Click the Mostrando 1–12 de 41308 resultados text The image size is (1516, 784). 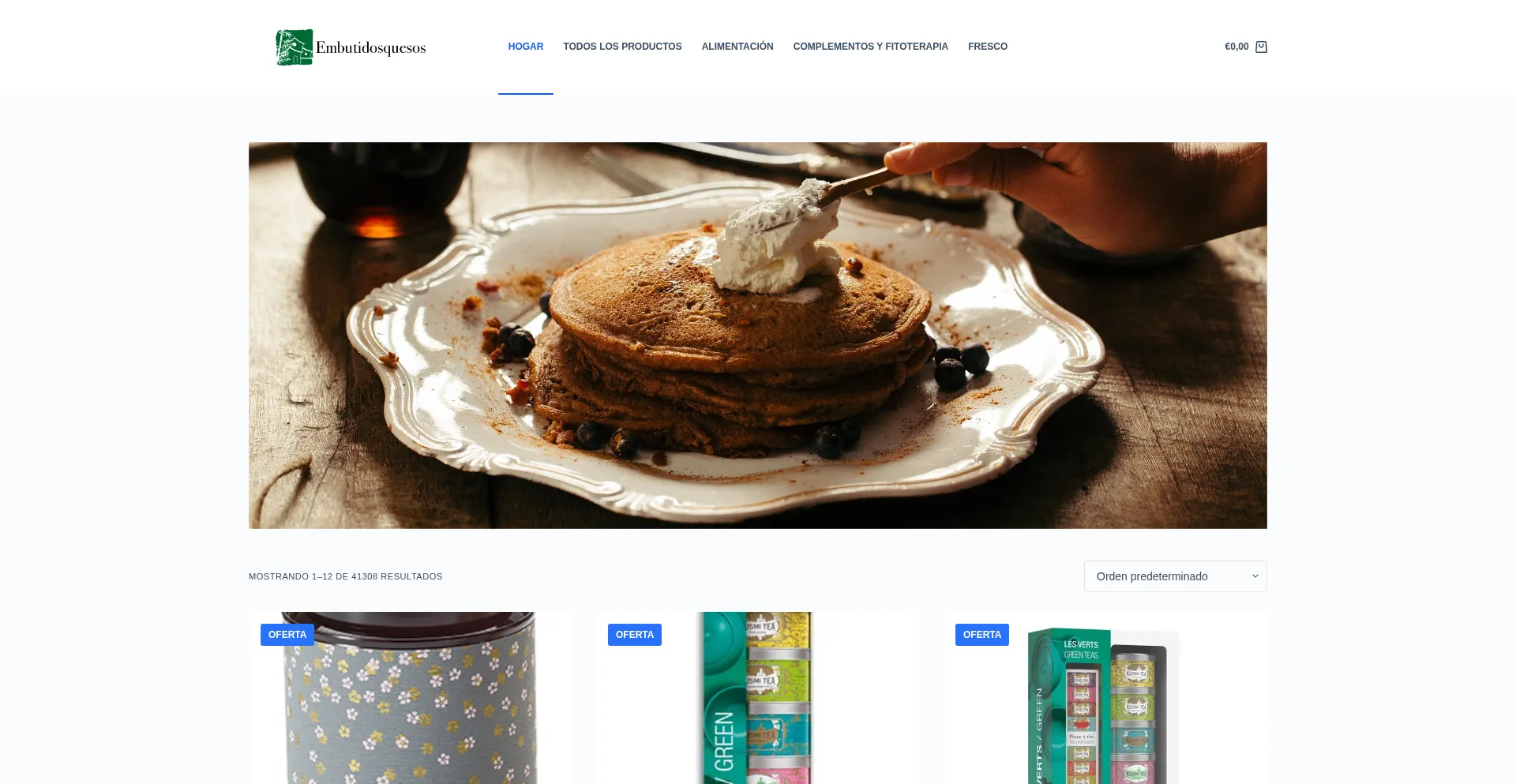346,576
